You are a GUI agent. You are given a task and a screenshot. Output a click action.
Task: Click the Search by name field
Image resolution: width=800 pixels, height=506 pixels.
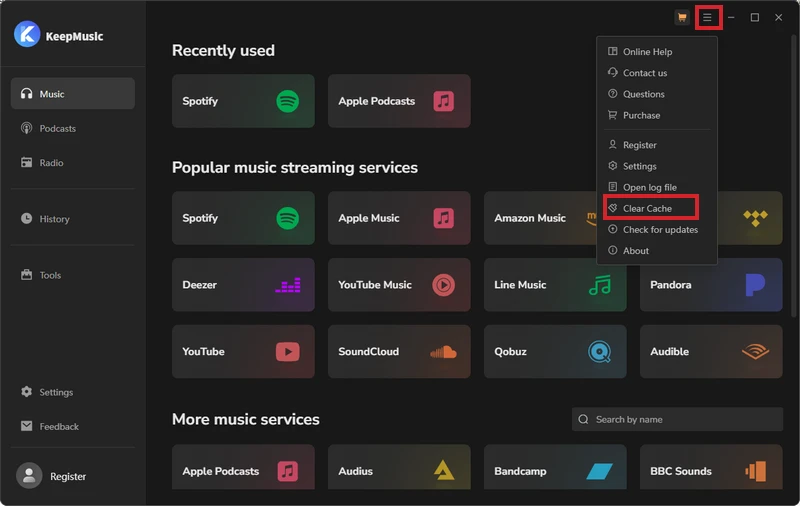click(677, 419)
